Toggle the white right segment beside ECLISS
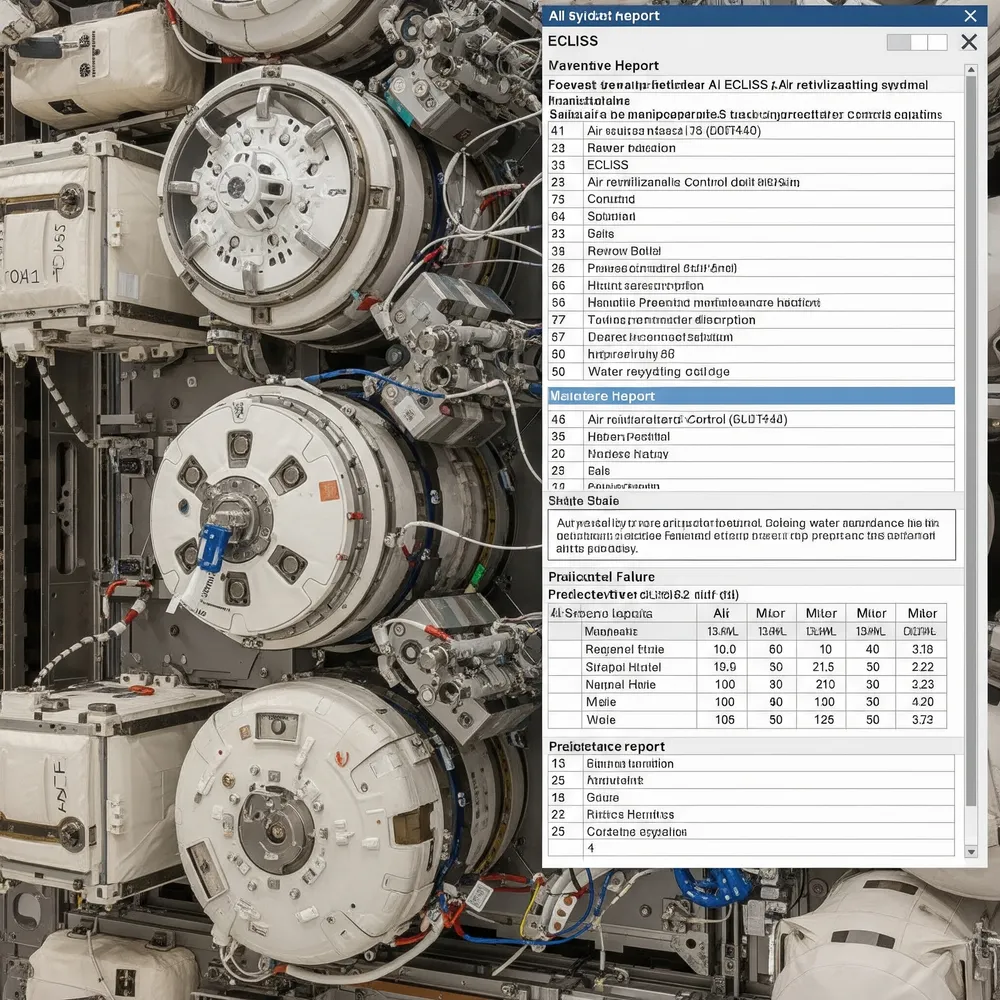The height and width of the screenshot is (1000, 1000). point(937,42)
